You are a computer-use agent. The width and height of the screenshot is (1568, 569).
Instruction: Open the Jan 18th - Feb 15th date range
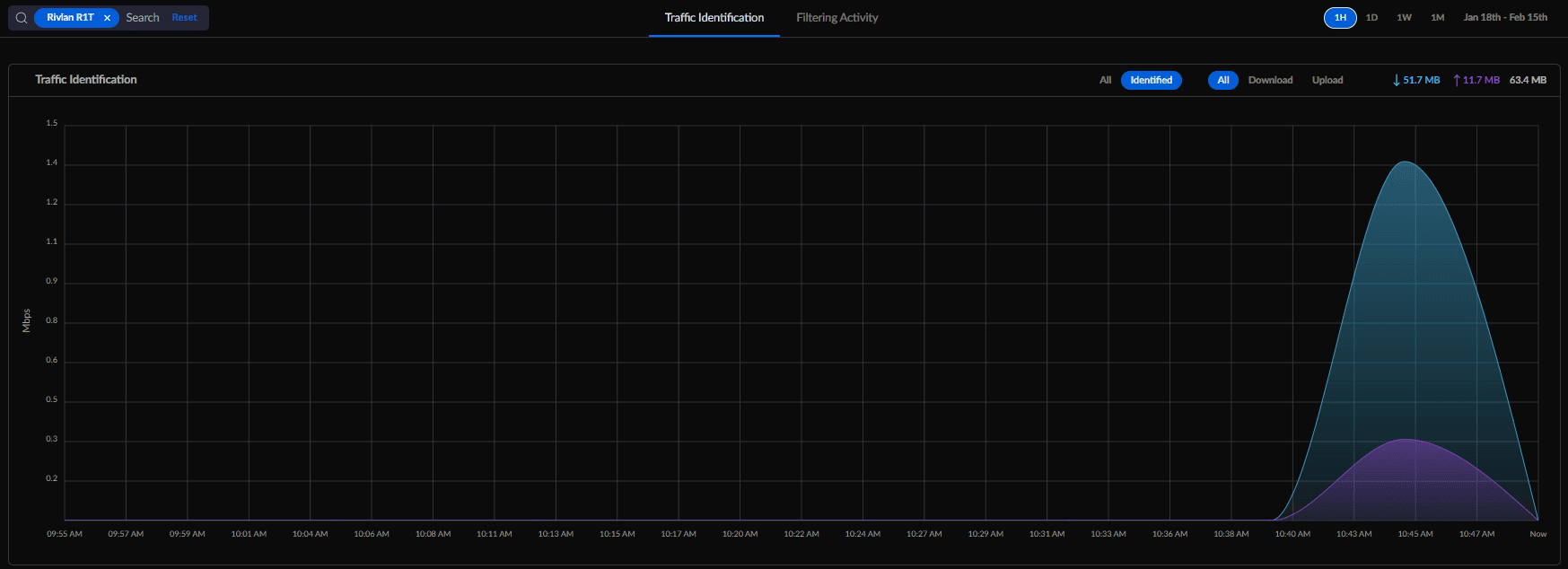[x=1505, y=18]
